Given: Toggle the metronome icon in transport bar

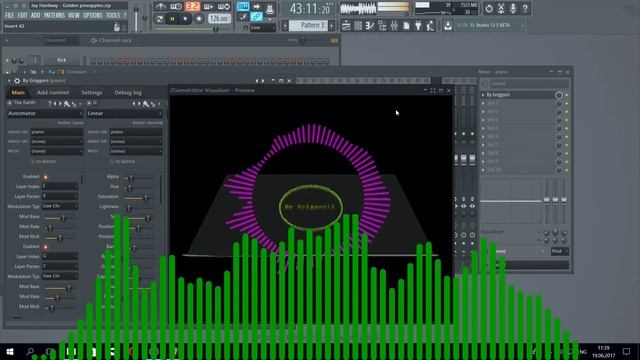Looking at the screenshot, I should 160,7.
